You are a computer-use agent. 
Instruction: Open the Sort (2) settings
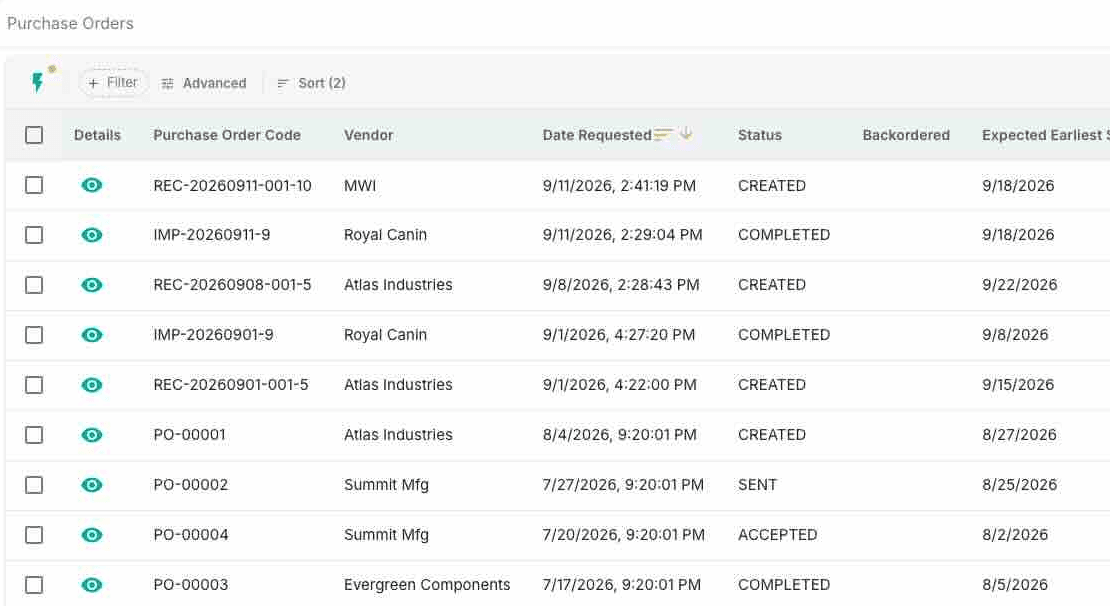point(311,83)
